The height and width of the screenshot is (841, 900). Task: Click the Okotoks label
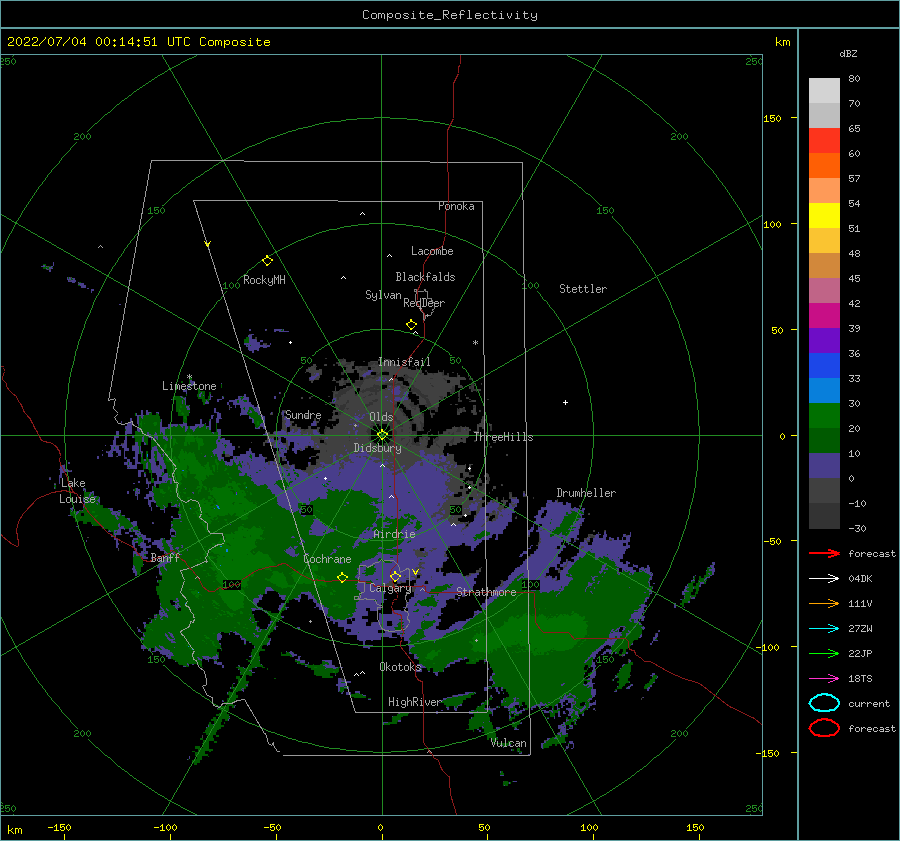[x=400, y=666]
